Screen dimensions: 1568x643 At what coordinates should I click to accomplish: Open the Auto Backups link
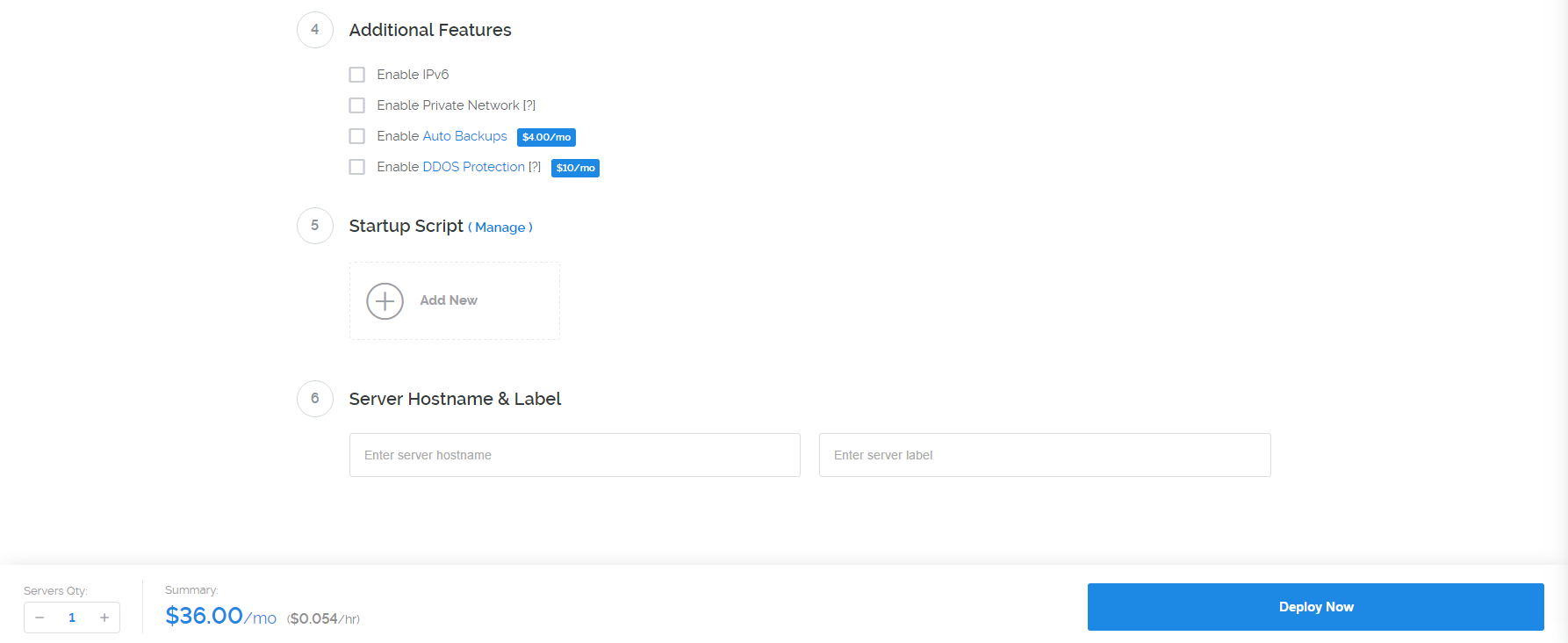click(x=464, y=136)
